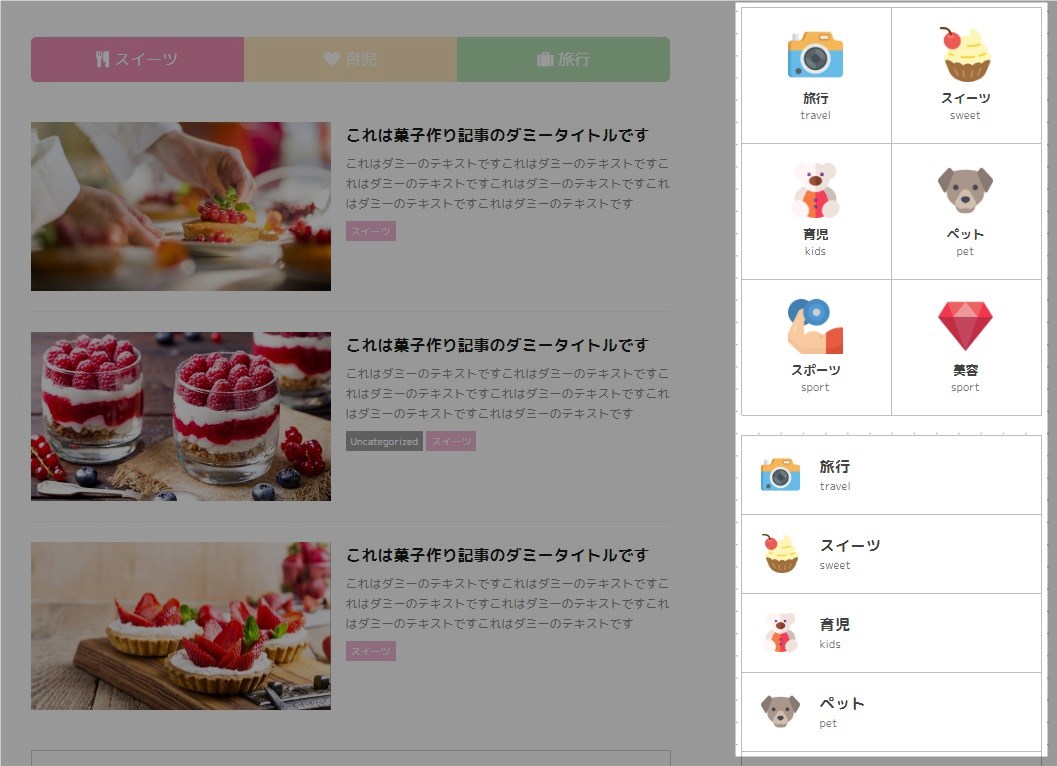Image resolution: width=1057 pixels, height=766 pixels.
Task: Click the cupcake icon in the sweet grid tile
Action: (x=966, y=54)
